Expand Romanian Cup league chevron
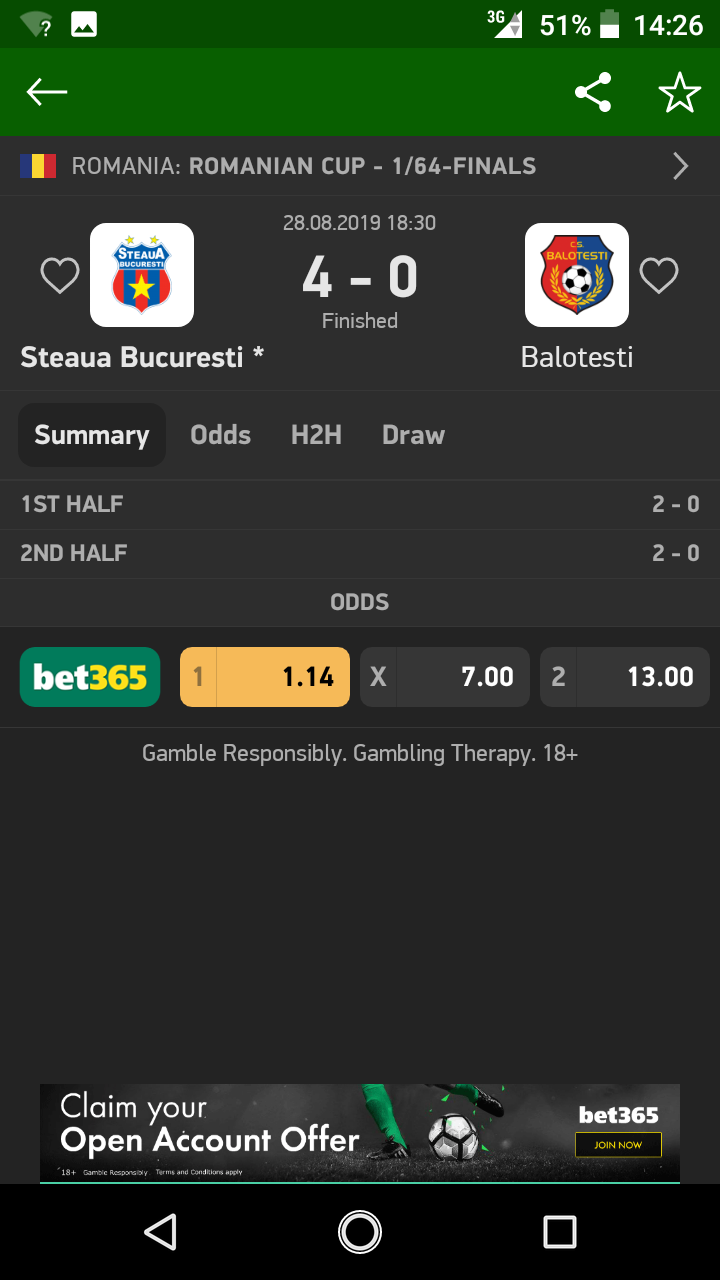 click(x=681, y=166)
